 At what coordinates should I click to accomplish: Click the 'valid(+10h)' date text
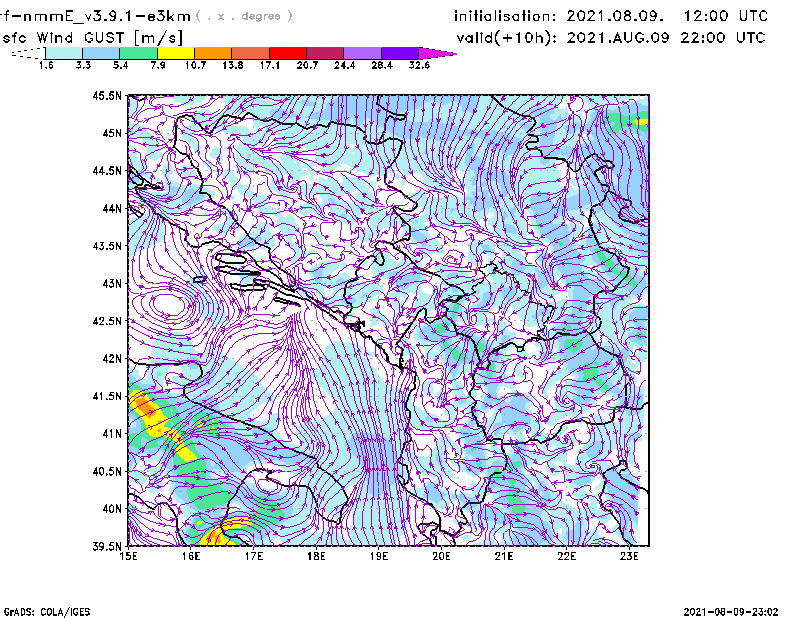click(611, 38)
